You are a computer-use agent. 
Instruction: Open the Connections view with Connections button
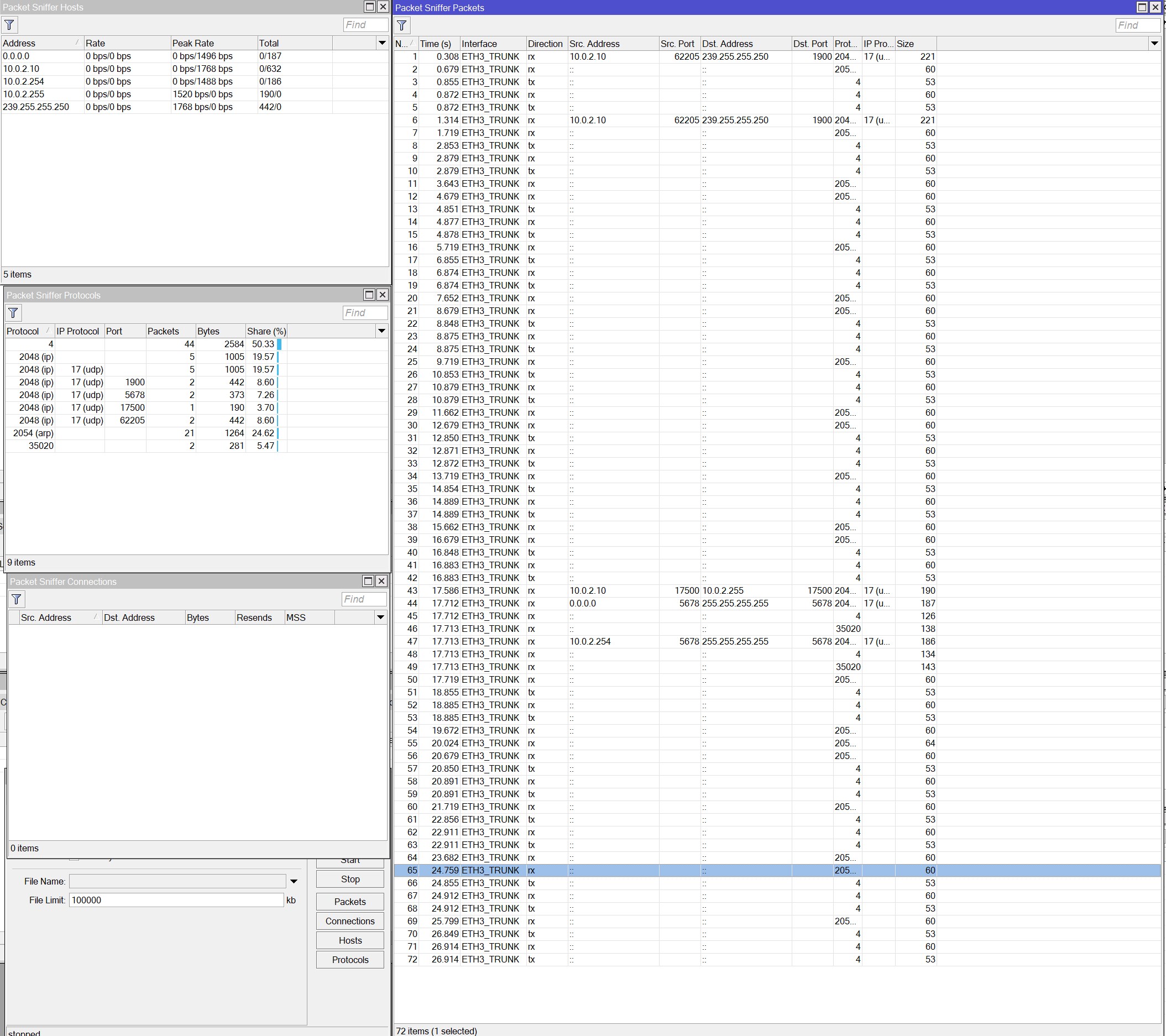tap(349, 921)
